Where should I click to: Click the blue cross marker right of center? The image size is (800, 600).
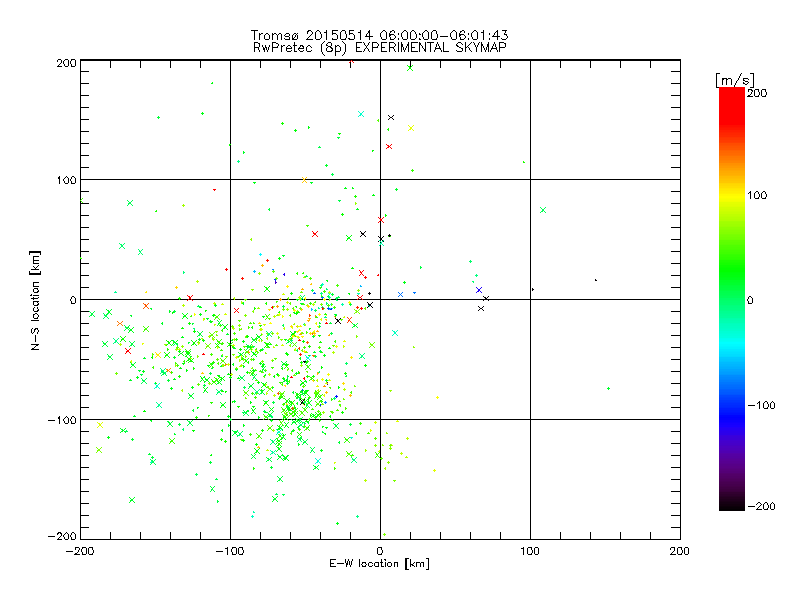click(479, 290)
